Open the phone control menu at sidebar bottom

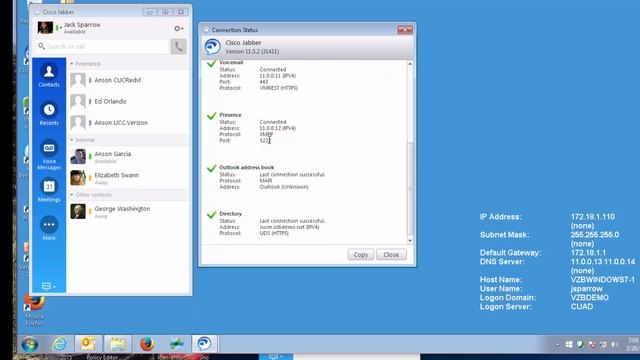(49, 286)
